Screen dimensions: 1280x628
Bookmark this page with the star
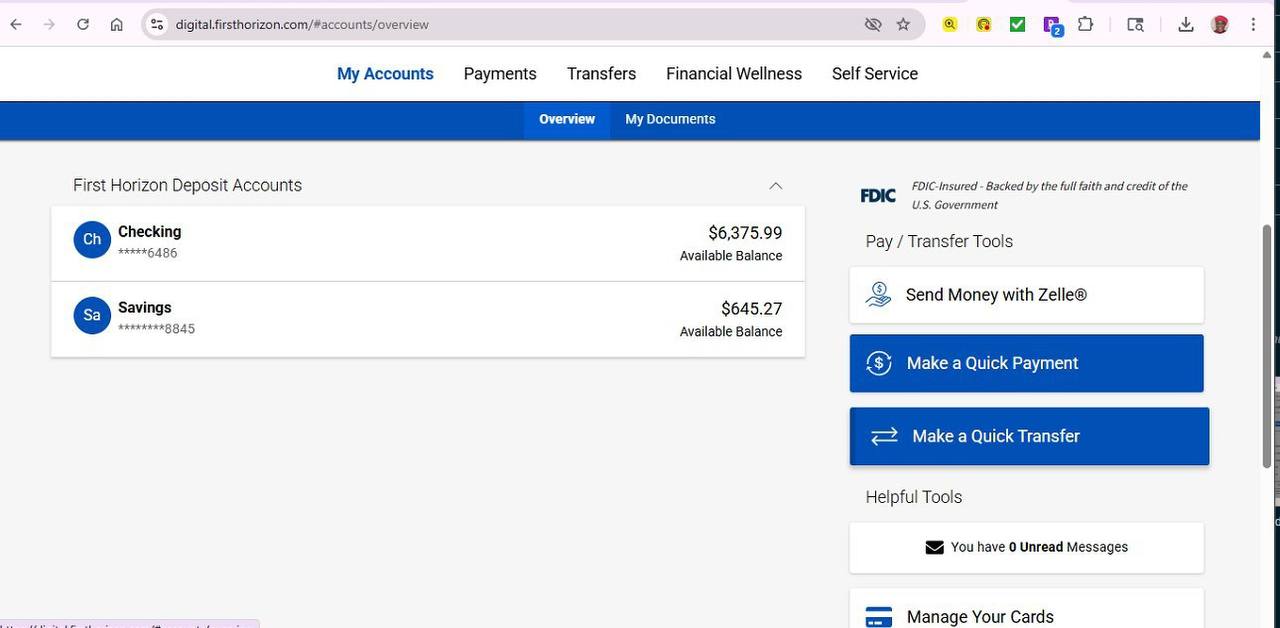tap(903, 24)
